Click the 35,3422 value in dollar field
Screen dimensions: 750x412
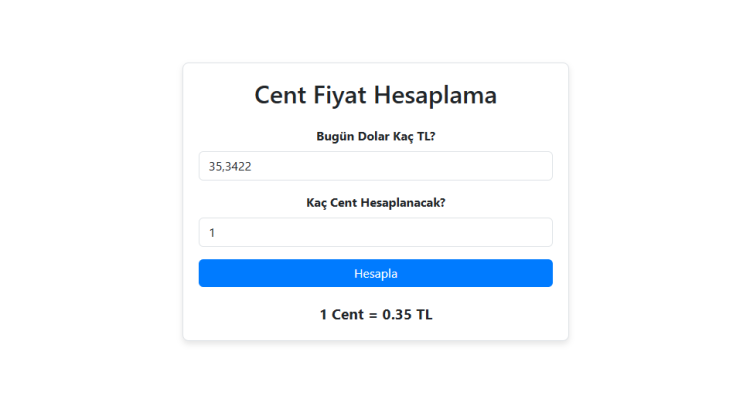click(x=230, y=166)
